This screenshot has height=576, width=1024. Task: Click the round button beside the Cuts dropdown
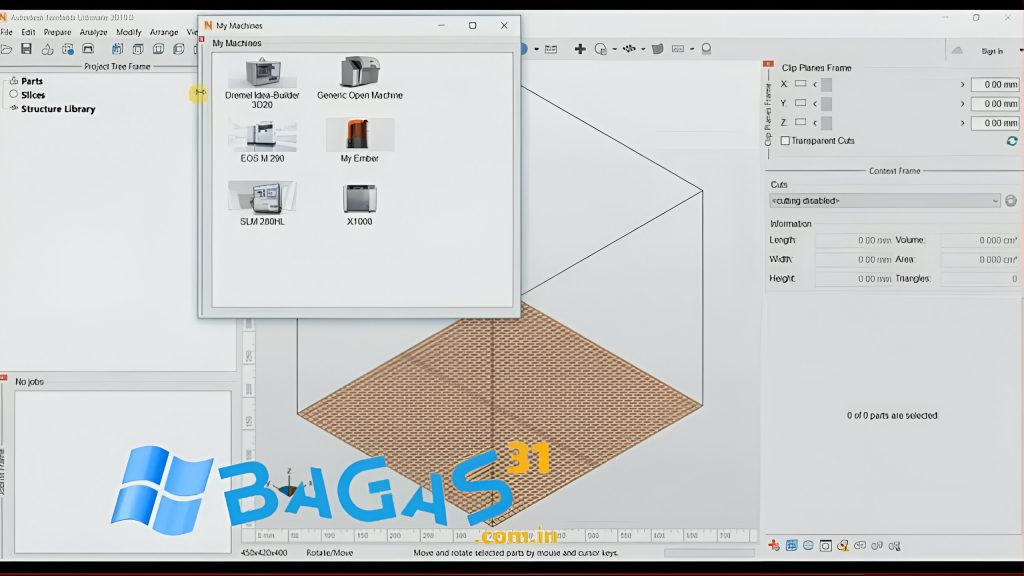point(1011,200)
